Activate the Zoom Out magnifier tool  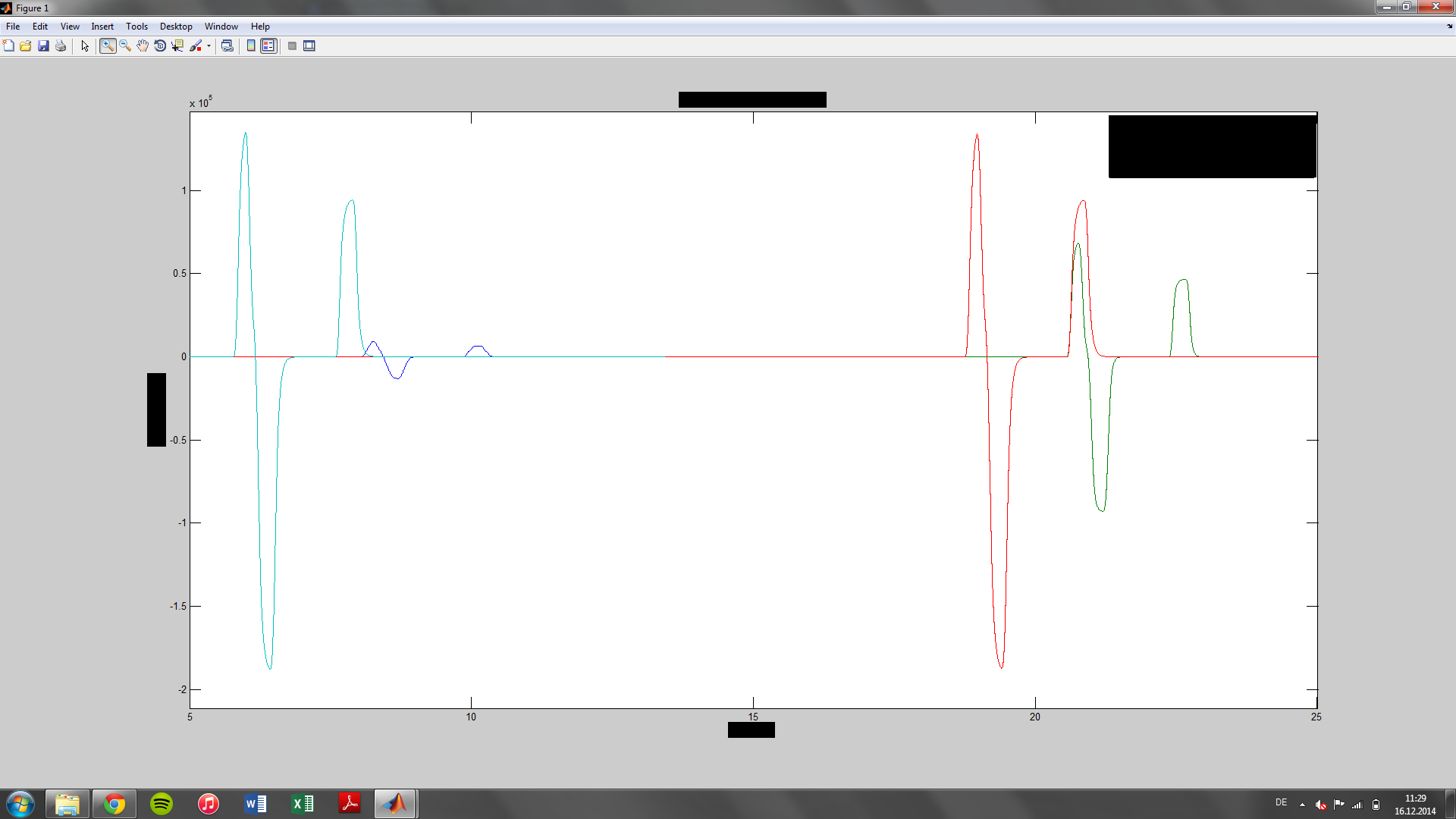125,46
